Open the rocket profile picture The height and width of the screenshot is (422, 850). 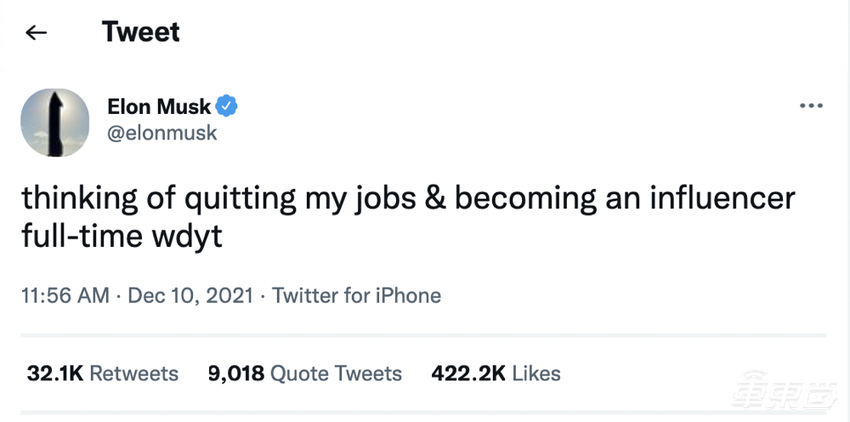point(56,122)
